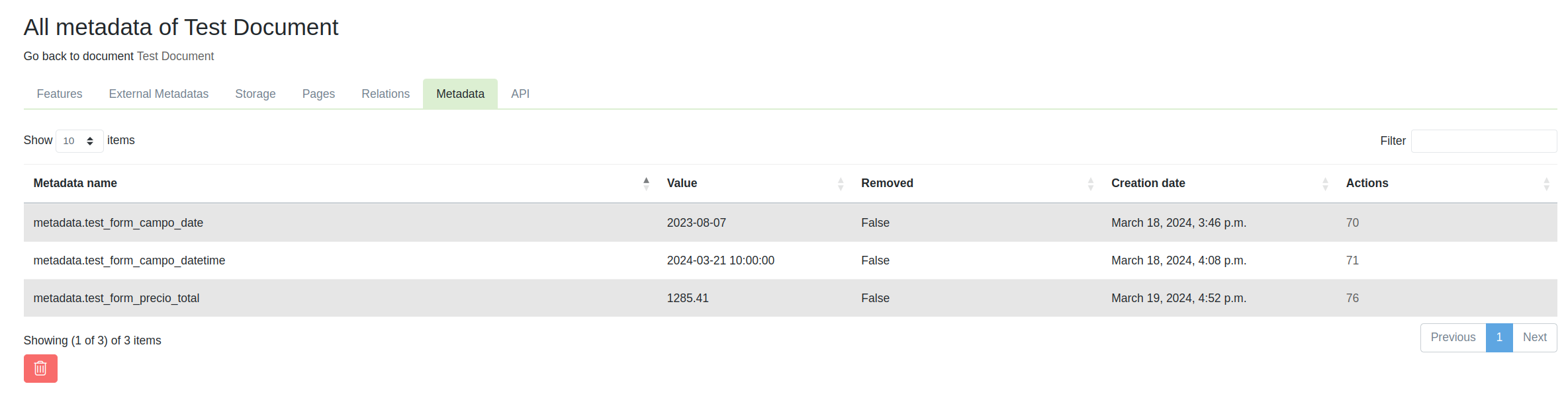This screenshot has height=396, width=1568.
Task: Click the Previous pagination button
Action: (x=1453, y=337)
